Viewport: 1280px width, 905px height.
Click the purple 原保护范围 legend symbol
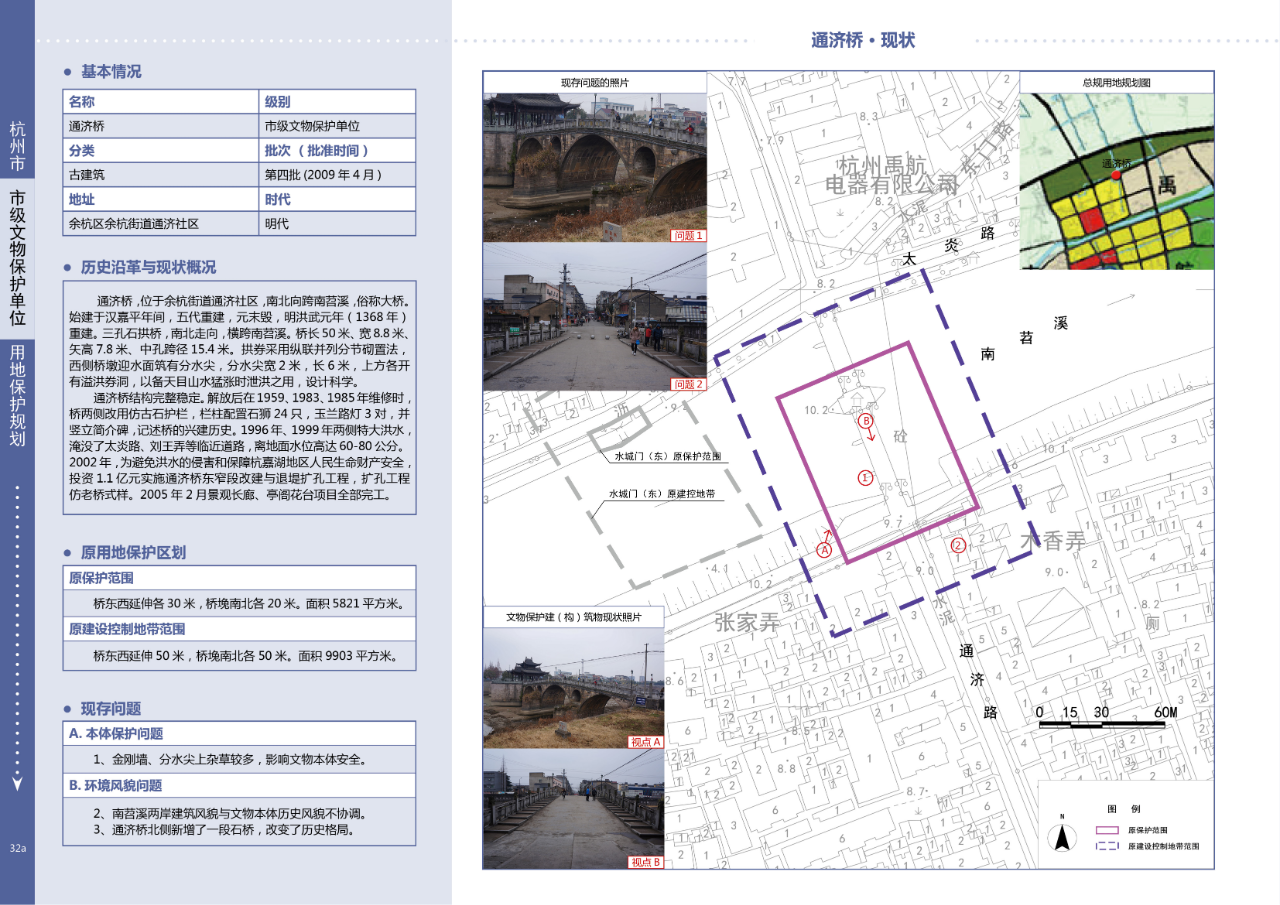[1106, 830]
